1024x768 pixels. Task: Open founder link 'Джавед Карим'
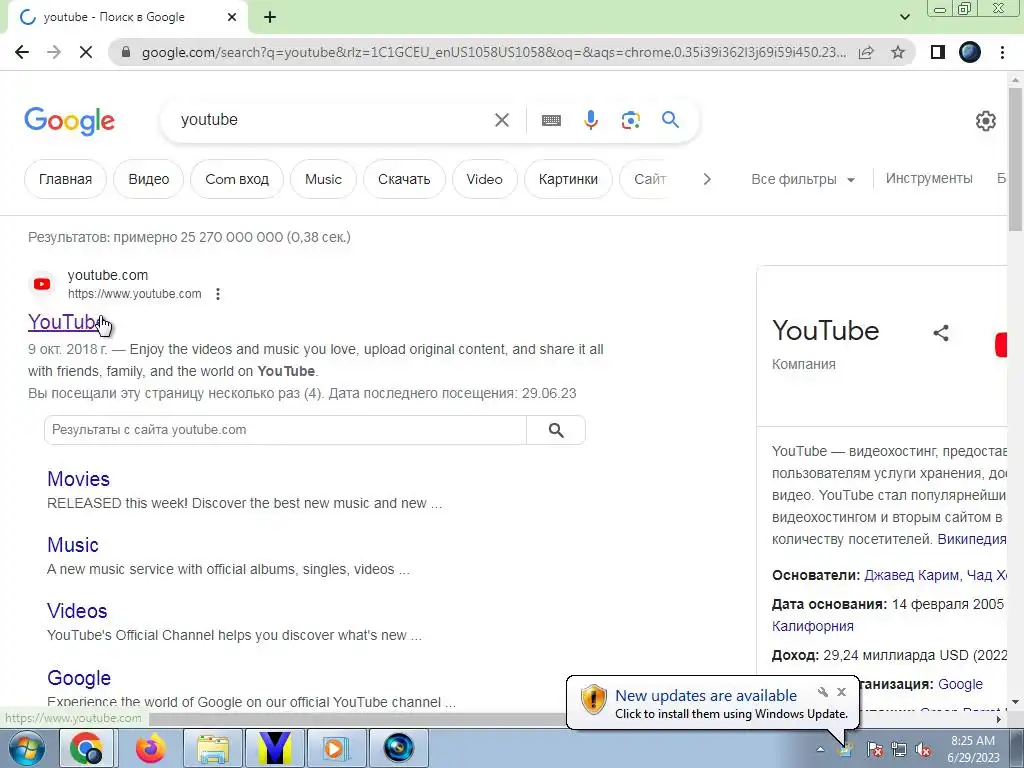[912, 575]
